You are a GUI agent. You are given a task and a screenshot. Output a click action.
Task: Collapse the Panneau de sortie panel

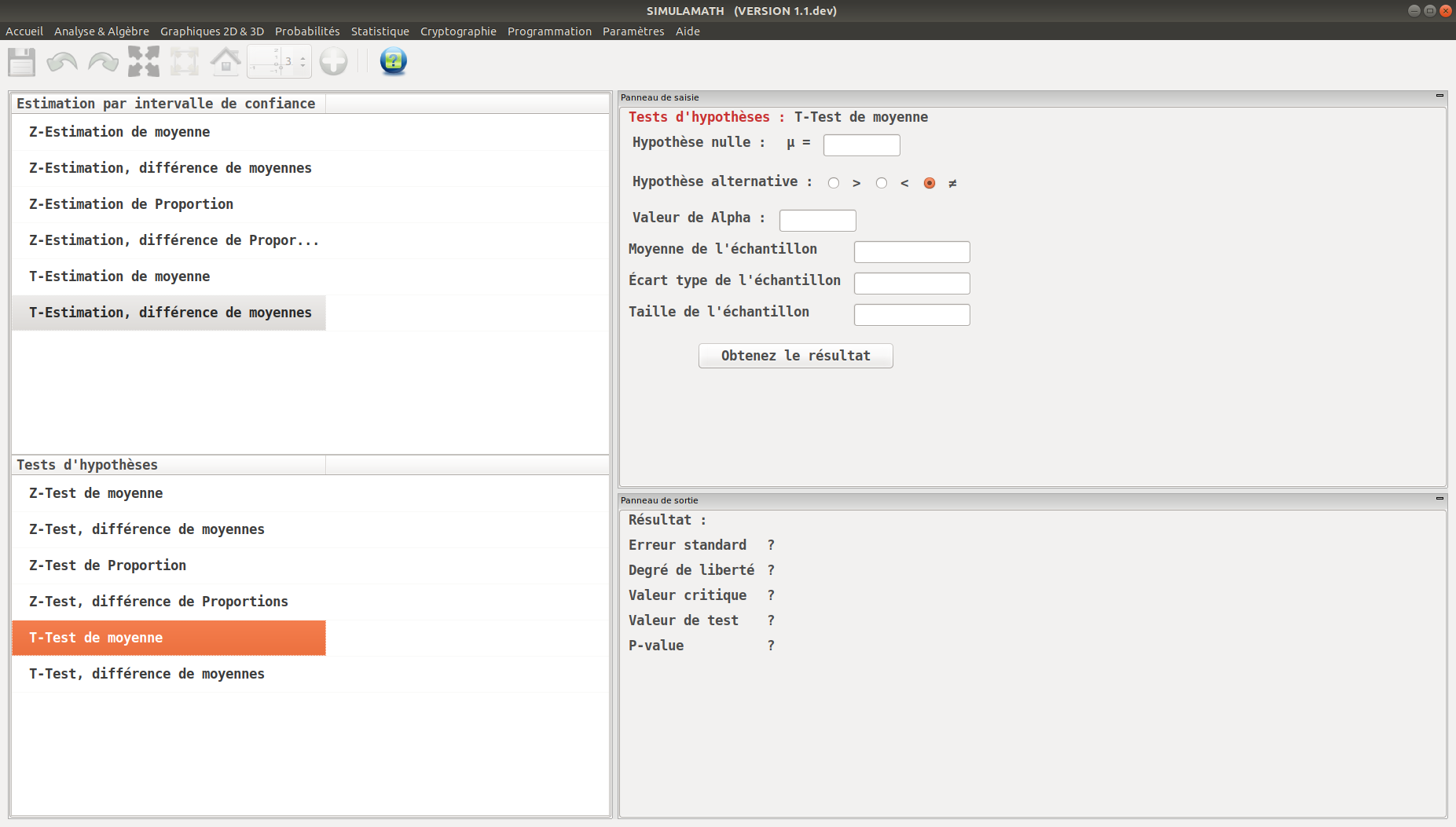pyautogui.click(x=1439, y=498)
